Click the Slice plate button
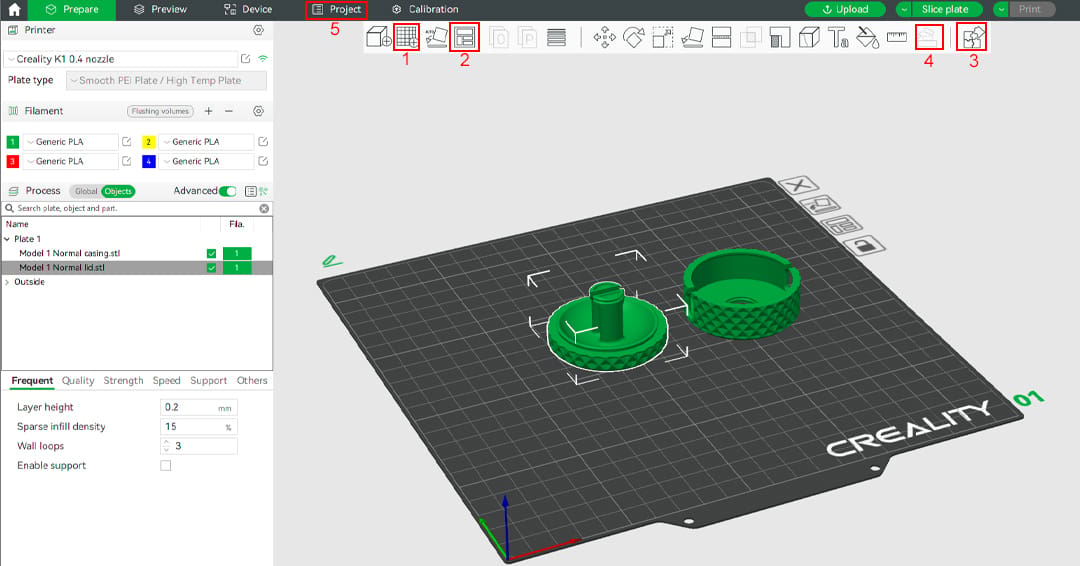The width and height of the screenshot is (1080, 566). click(x=945, y=10)
